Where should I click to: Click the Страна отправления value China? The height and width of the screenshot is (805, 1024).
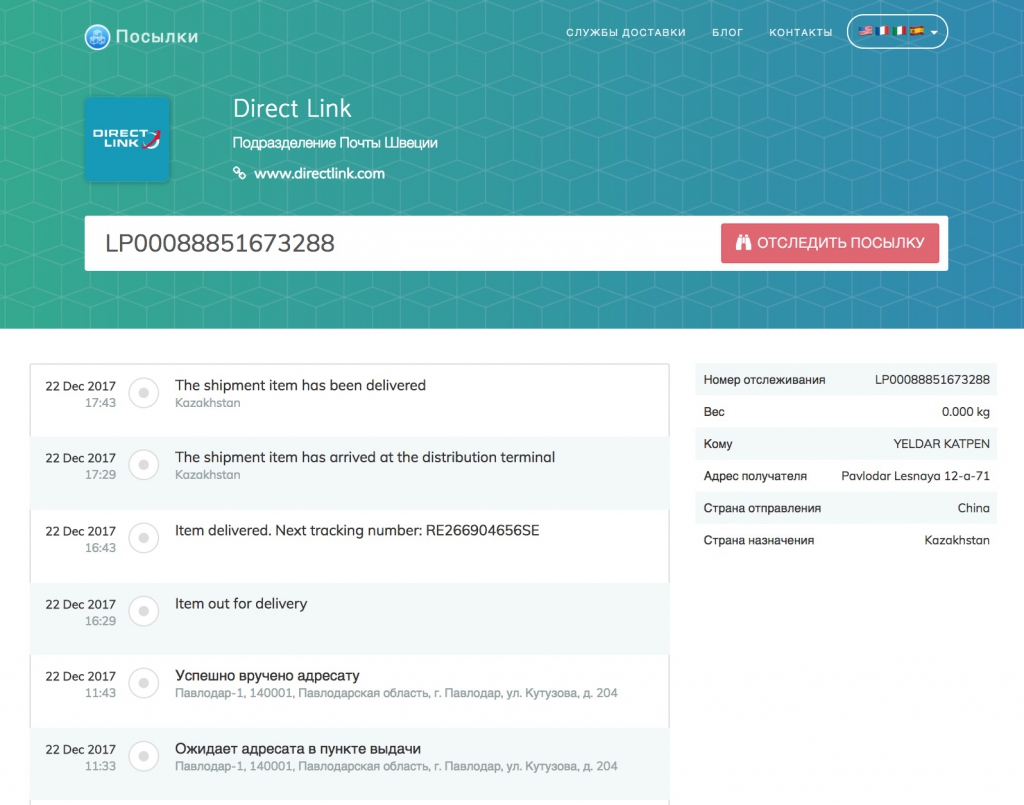click(x=973, y=508)
